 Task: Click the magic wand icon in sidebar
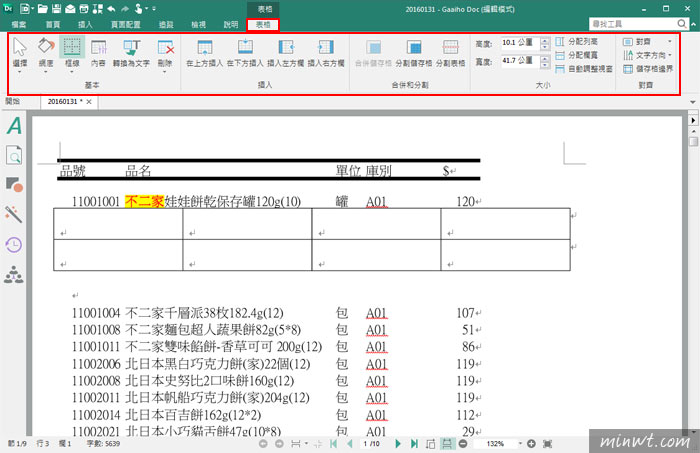[x=13, y=214]
